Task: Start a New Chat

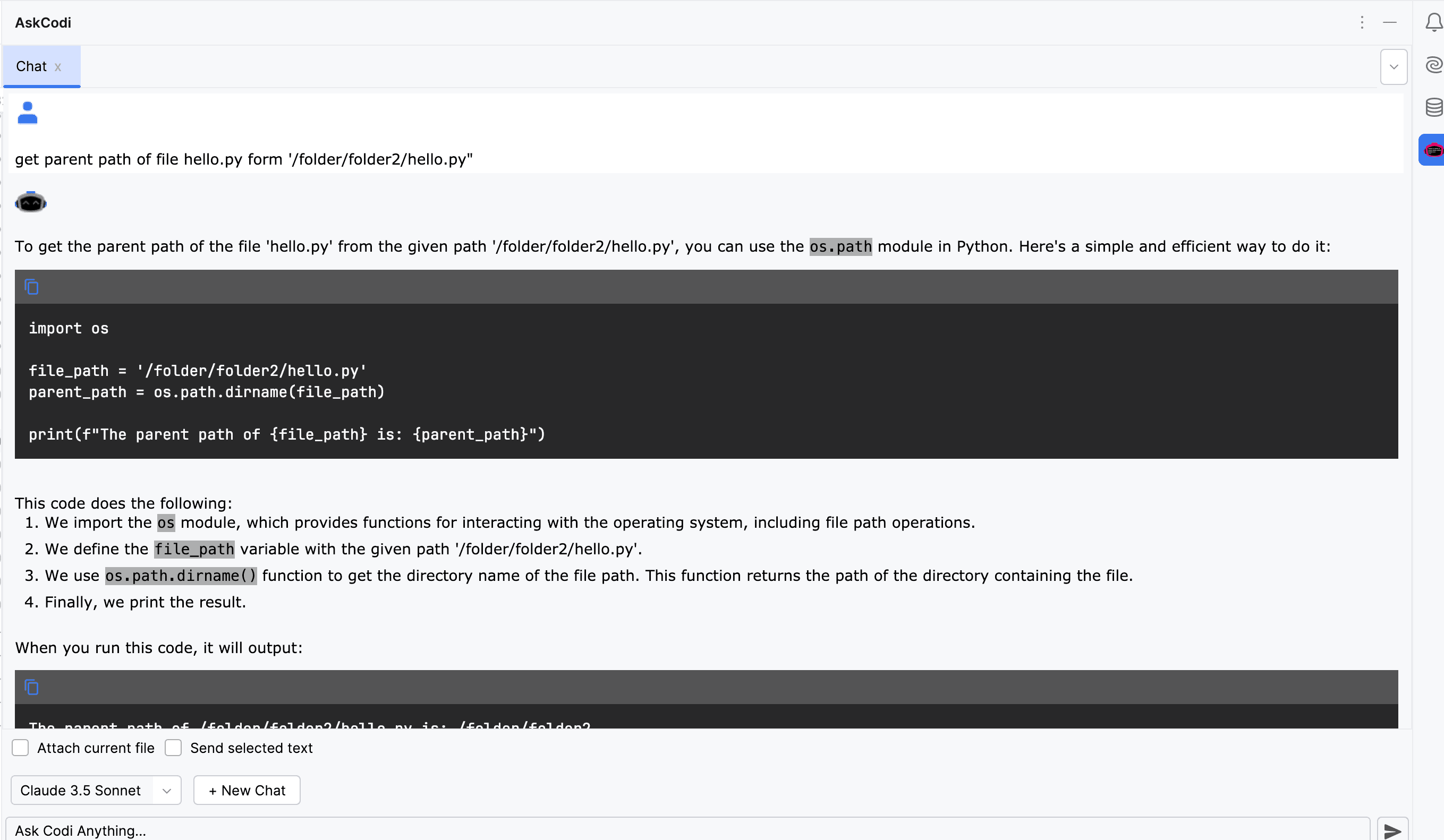Action: coord(247,790)
